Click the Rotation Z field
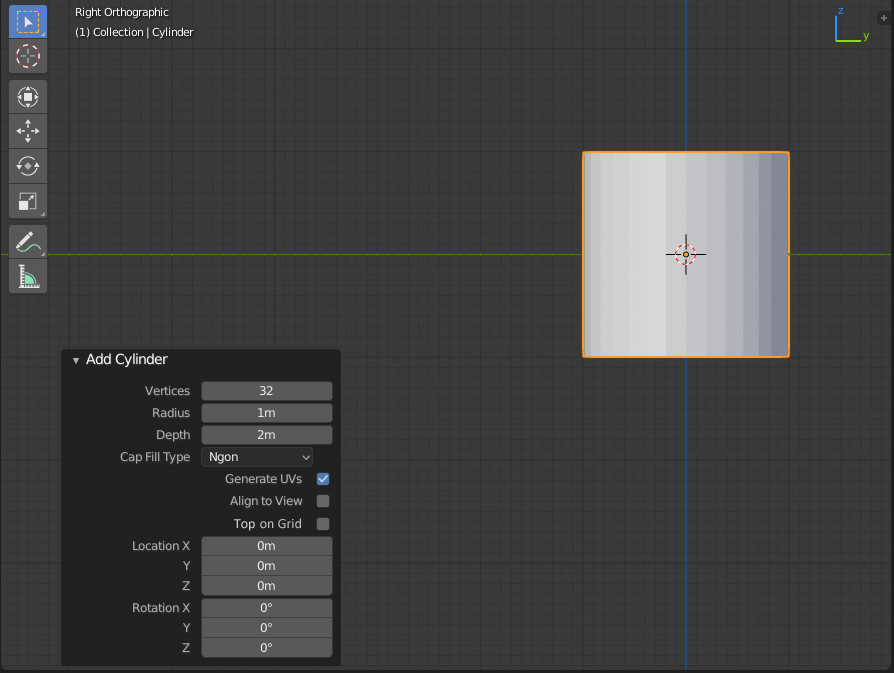The width and height of the screenshot is (894, 673). coord(267,648)
